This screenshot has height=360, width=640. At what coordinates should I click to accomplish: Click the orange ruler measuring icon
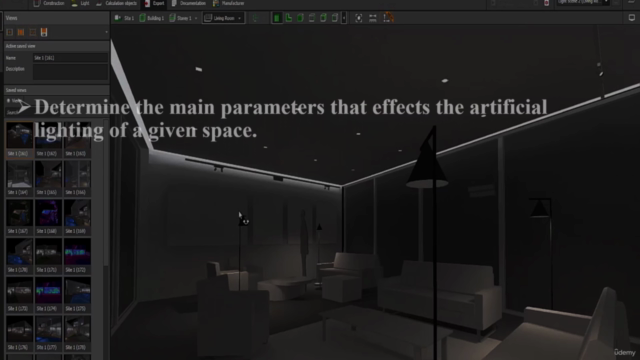click(389, 18)
